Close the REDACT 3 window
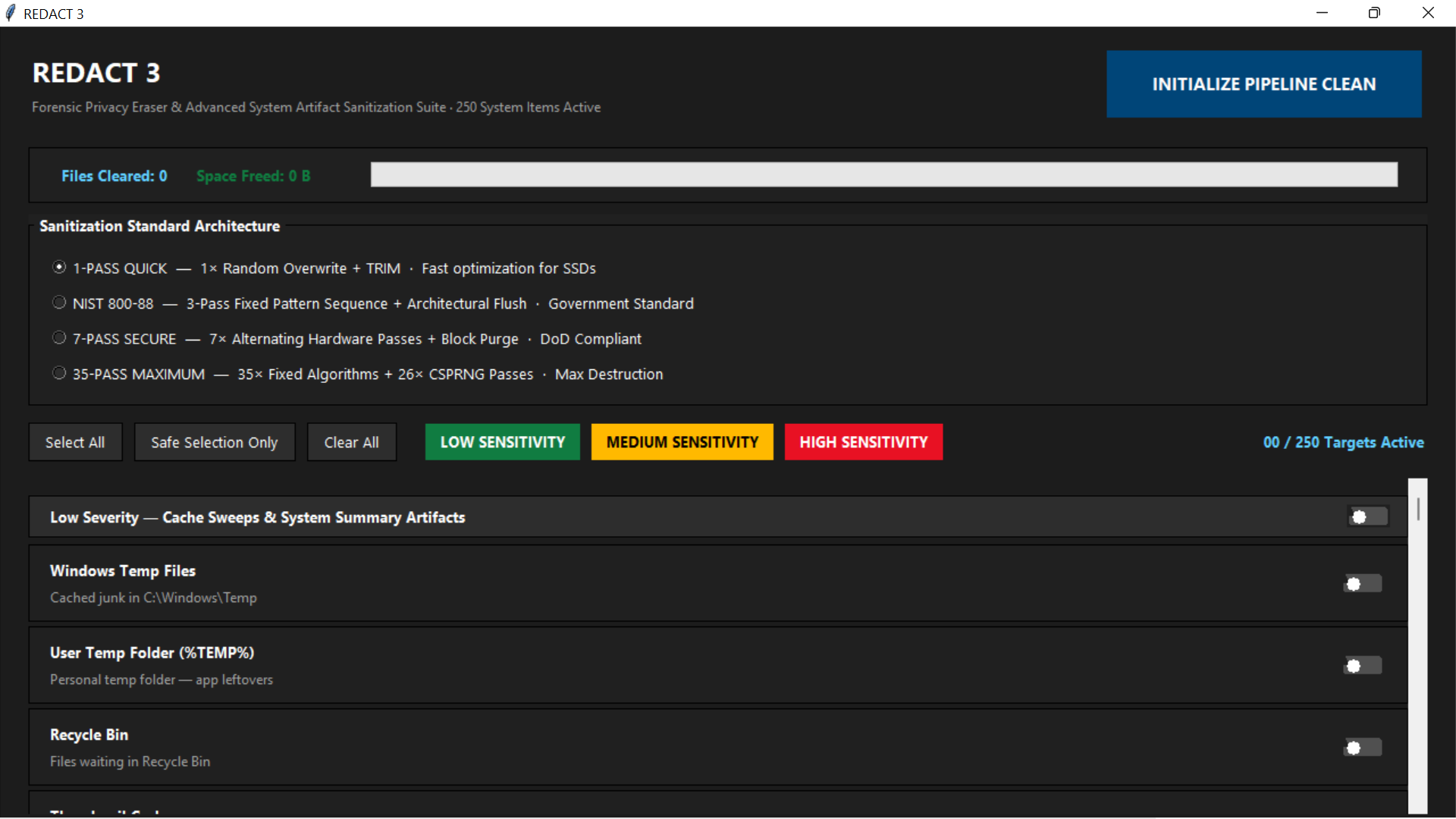This screenshot has width=1456, height=819. click(x=1428, y=13)
